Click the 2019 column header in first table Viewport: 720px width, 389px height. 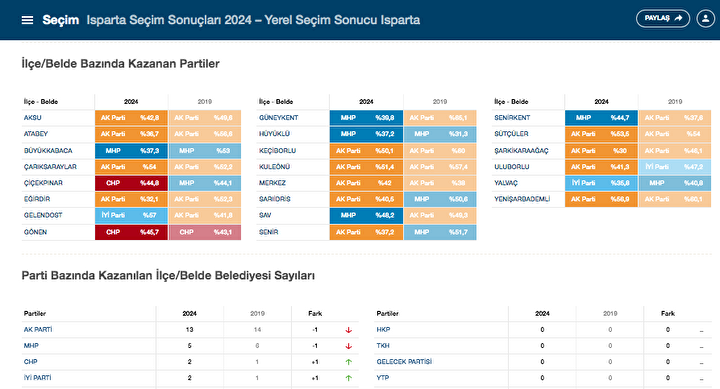(x=205, y=101)
